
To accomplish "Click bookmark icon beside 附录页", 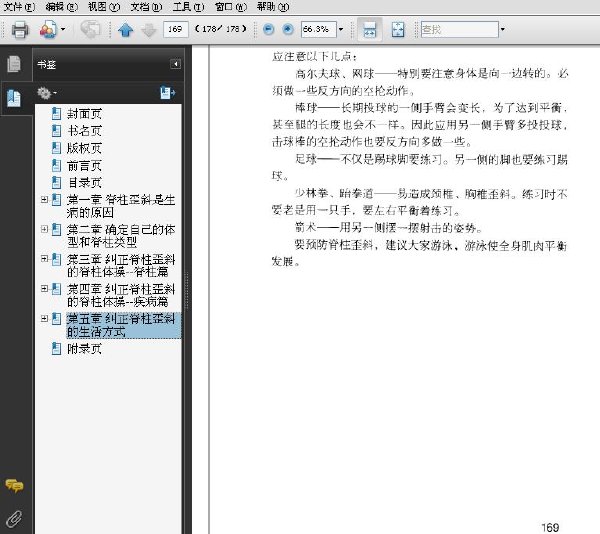I will [x=56, y=349].
